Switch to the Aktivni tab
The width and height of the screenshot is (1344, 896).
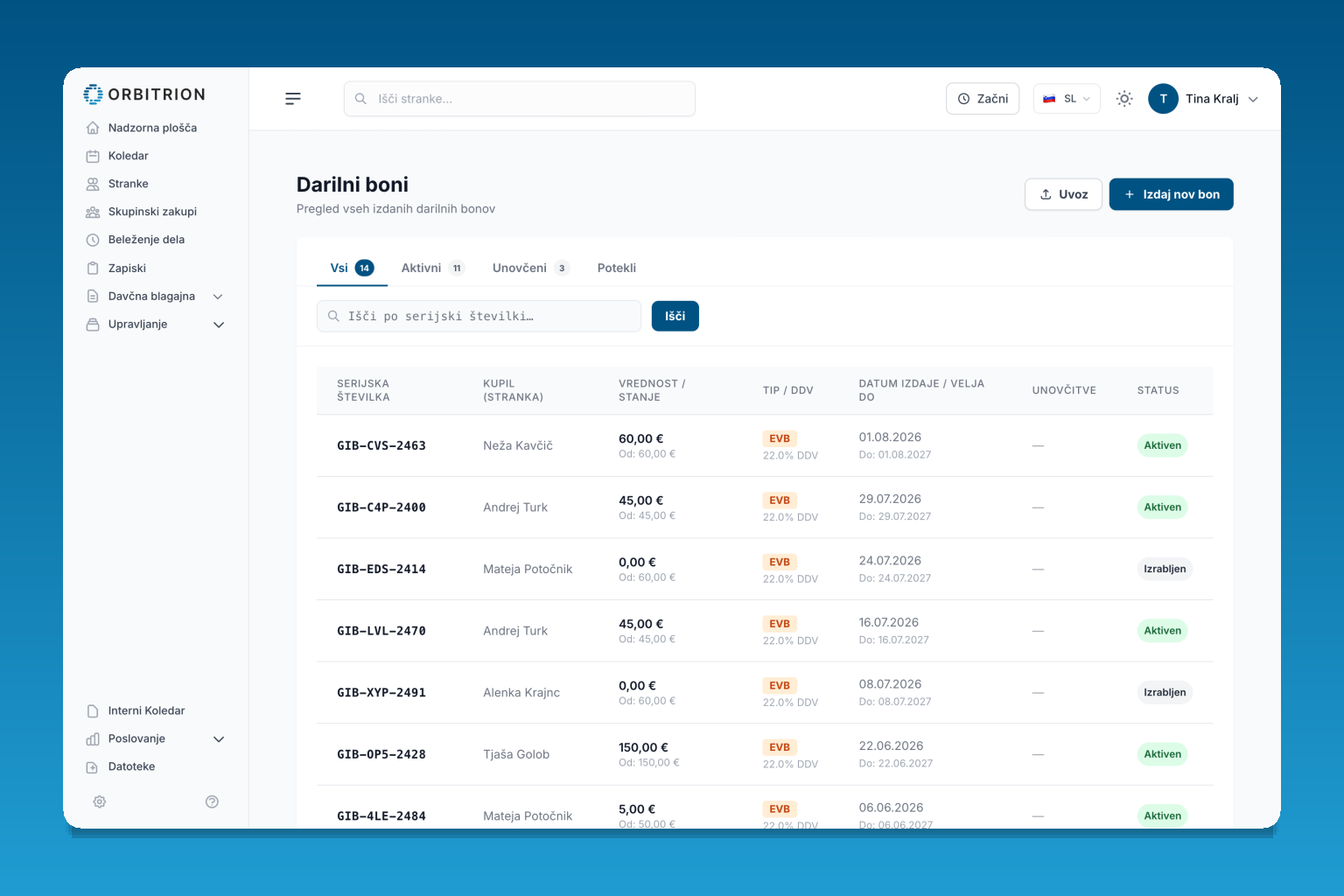point(432,268)
